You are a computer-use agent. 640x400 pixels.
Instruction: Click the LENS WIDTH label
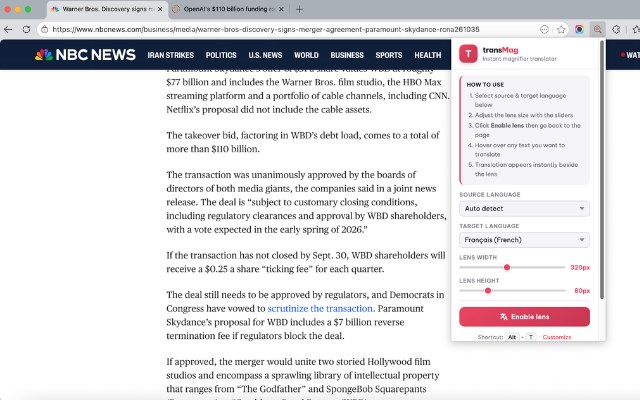[x=478, y=258]
